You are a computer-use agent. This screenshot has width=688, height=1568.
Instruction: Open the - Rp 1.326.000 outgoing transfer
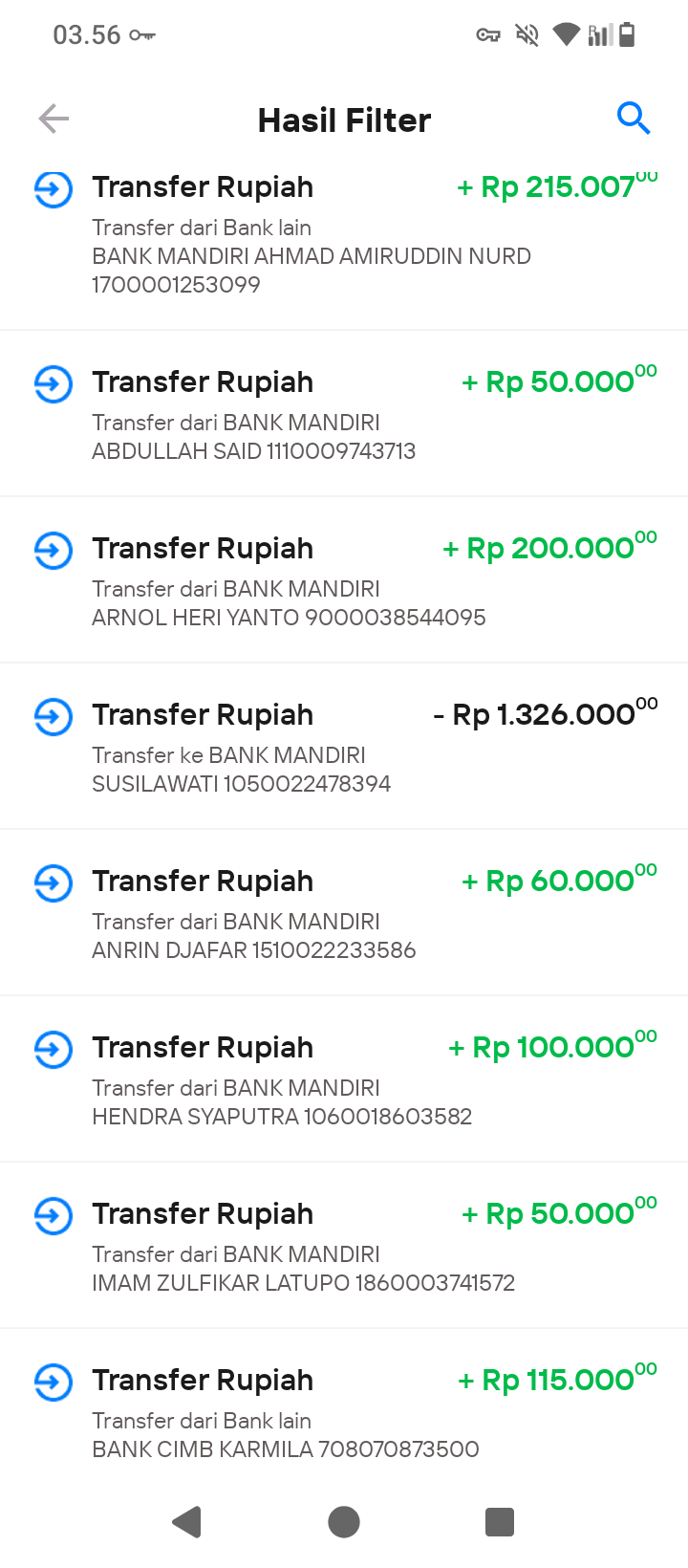coord(545,714)
